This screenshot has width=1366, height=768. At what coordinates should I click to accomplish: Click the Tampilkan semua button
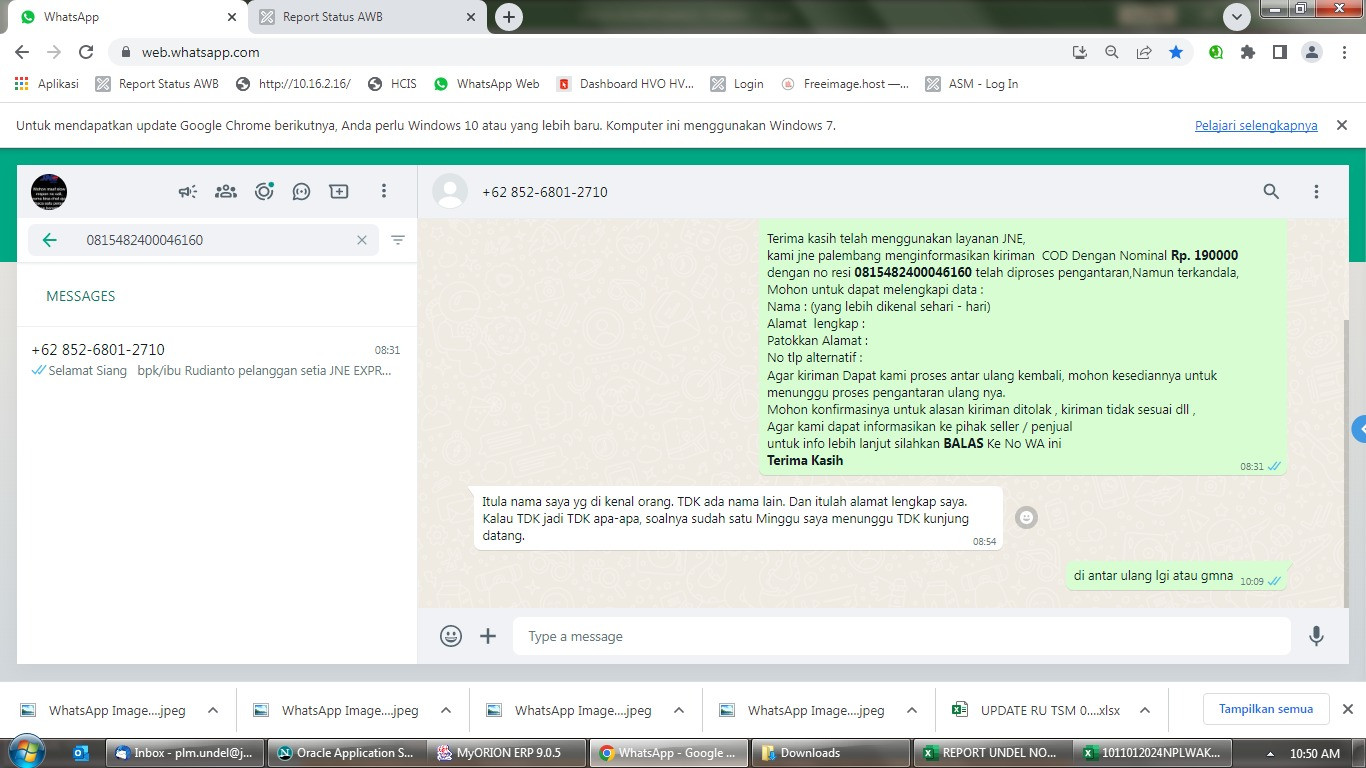point(1266,709)
